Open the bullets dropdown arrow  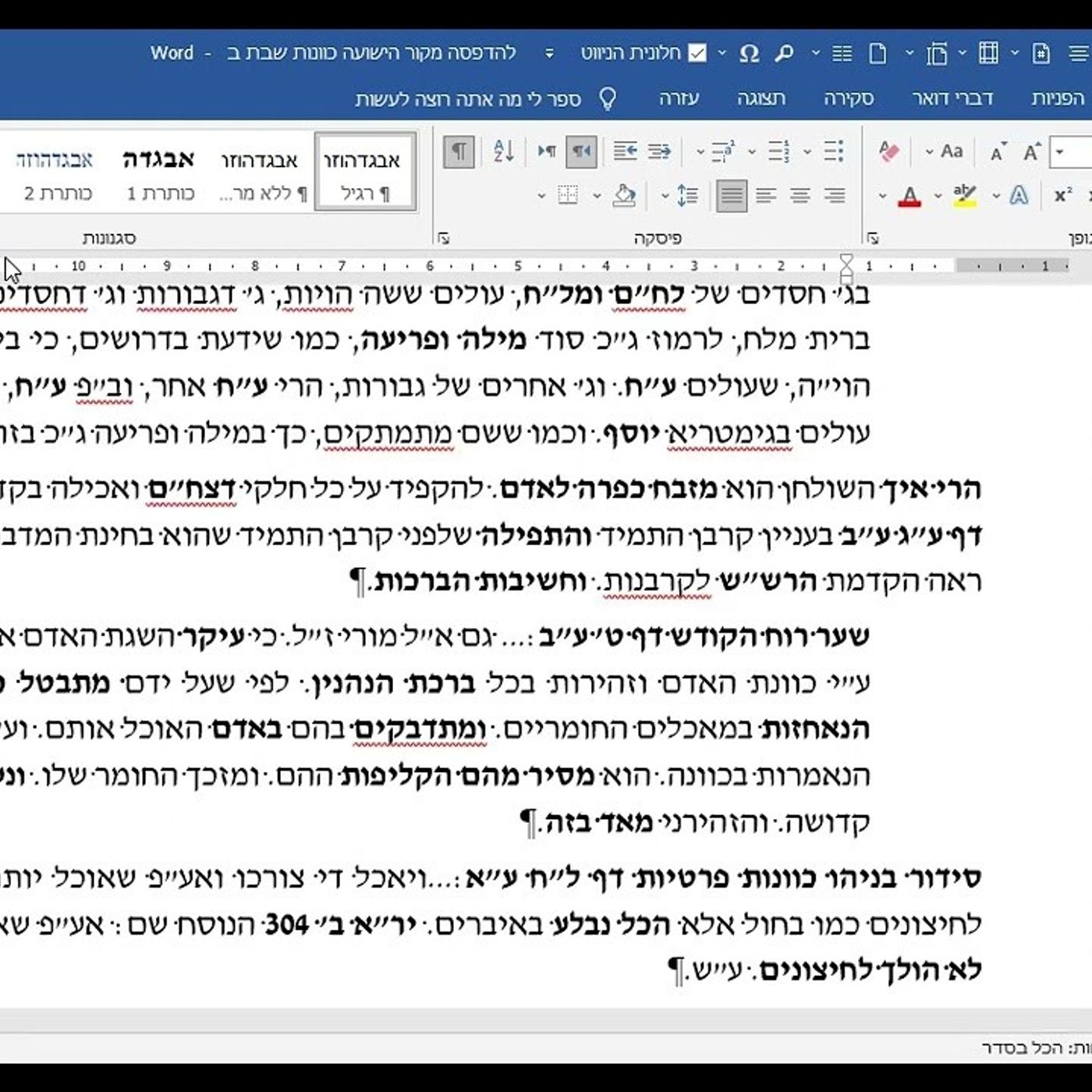[807, 152]
